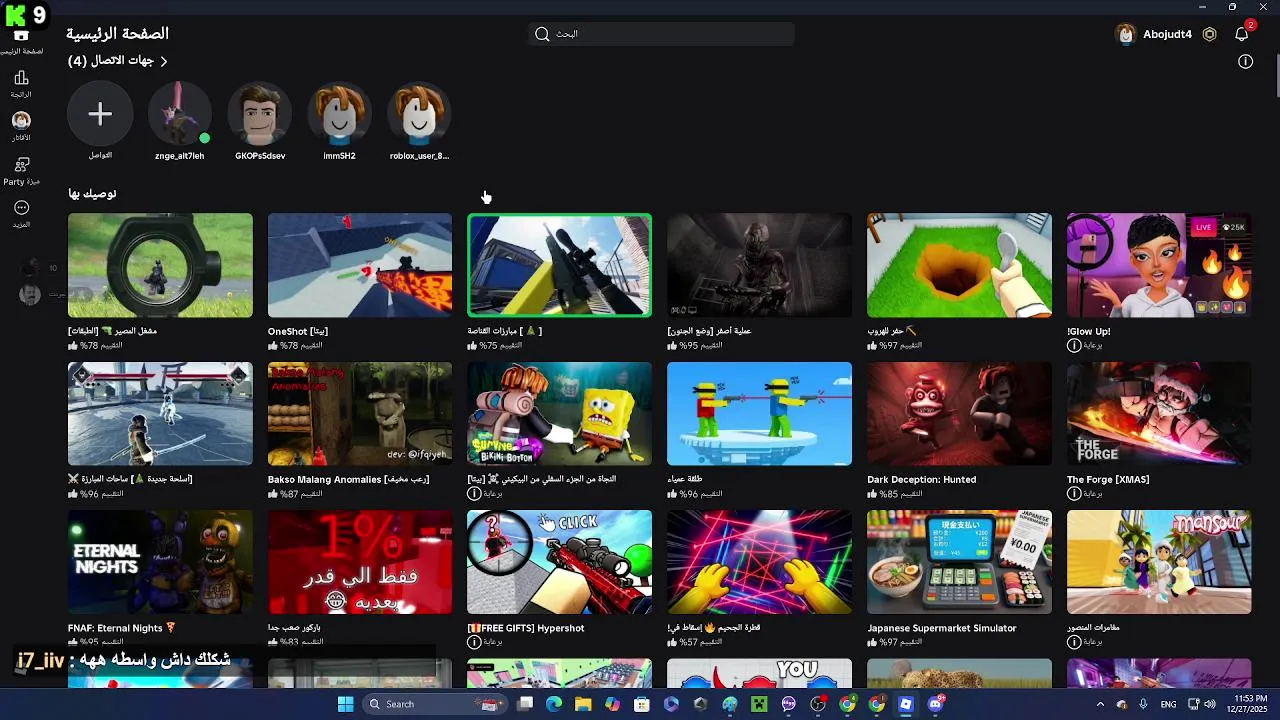Screen dimensions: 1280x720
Task: Click the FNAF: Eternal Nights title
Action: [x=122, y=628]
